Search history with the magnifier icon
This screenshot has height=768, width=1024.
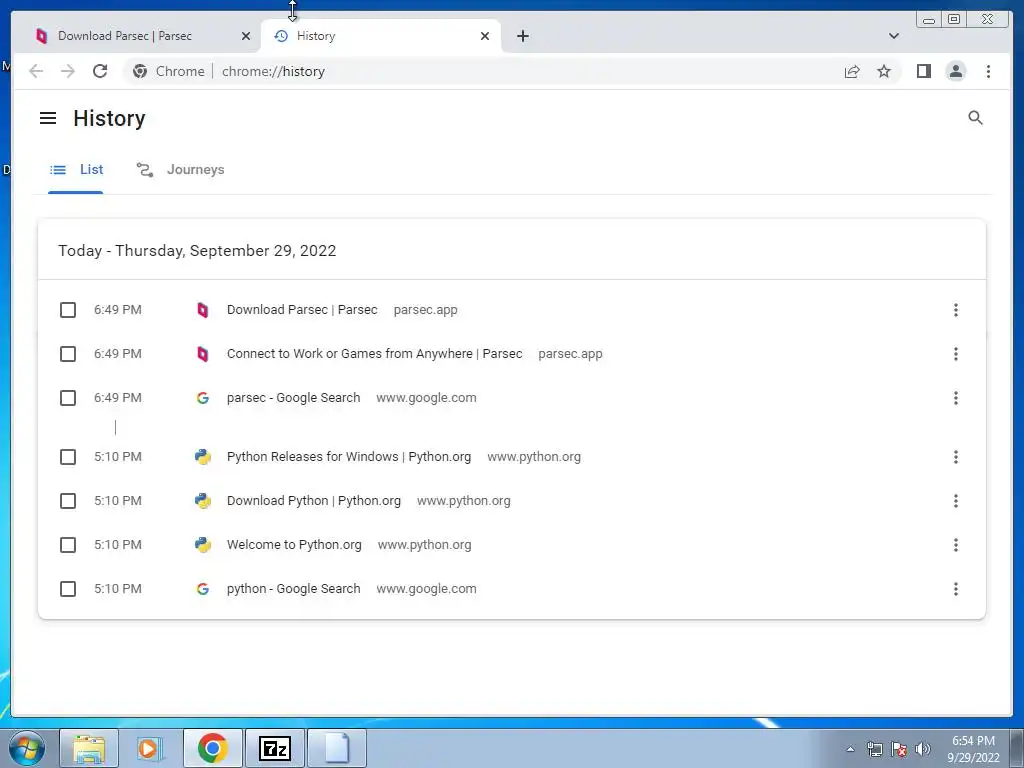(975, 118)
